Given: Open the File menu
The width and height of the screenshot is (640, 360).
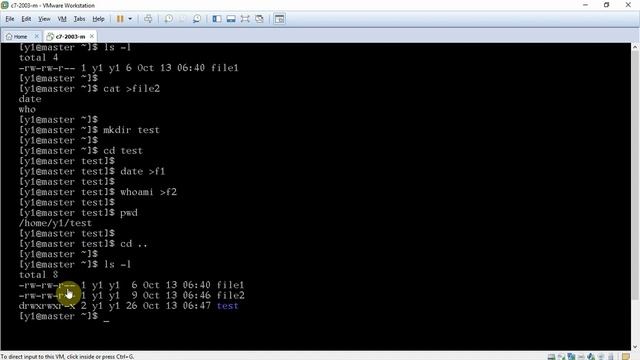Looking at the screenshot, I should (x=9, y=19).
